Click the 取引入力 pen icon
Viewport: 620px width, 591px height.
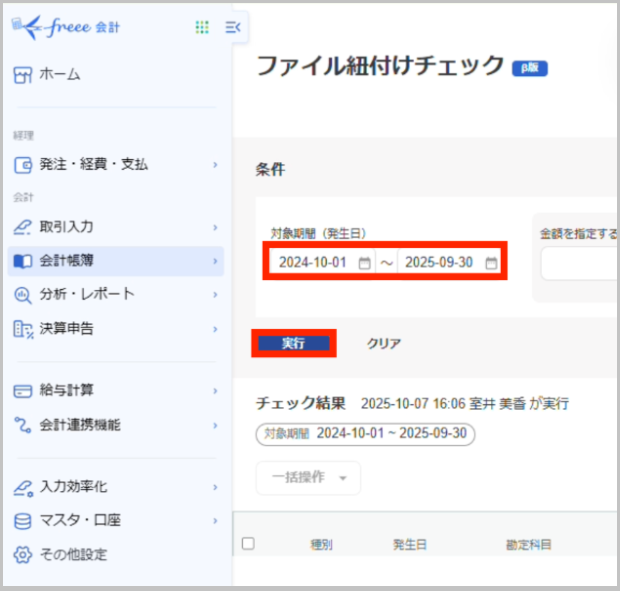click(23, 227)
